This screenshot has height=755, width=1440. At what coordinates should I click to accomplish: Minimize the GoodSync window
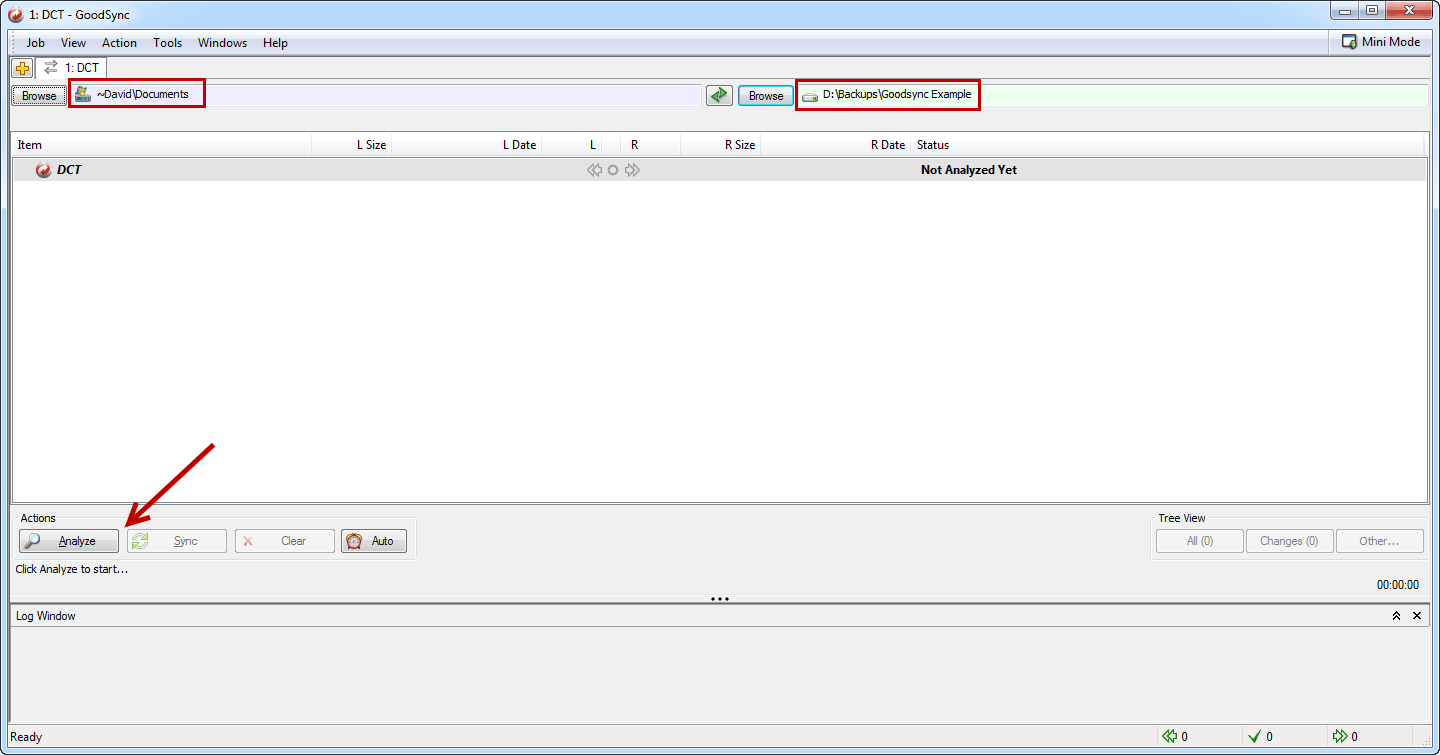tap(1344, 11)
